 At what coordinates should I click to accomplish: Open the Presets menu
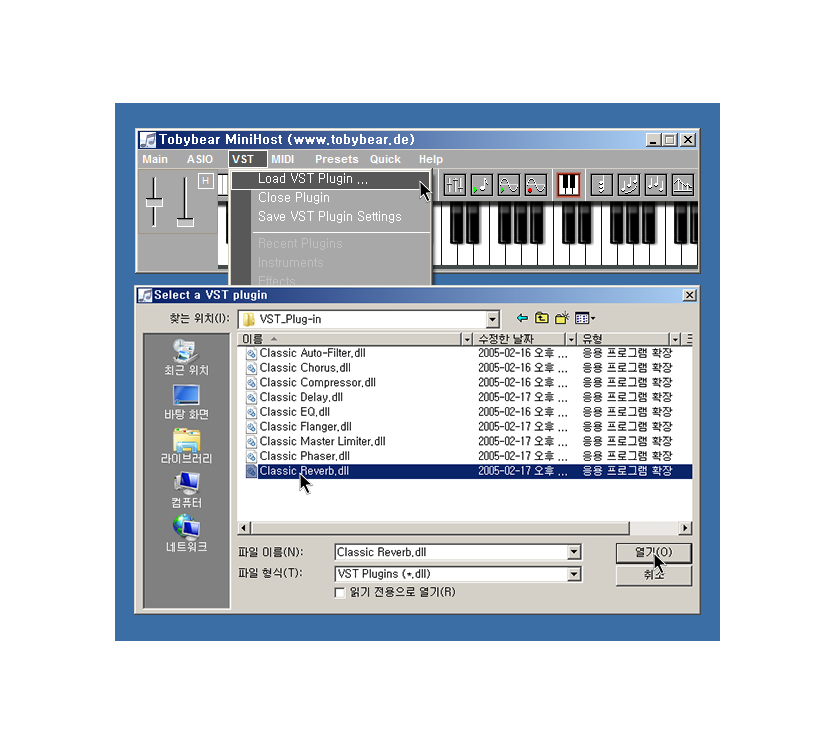click(337, 159)
